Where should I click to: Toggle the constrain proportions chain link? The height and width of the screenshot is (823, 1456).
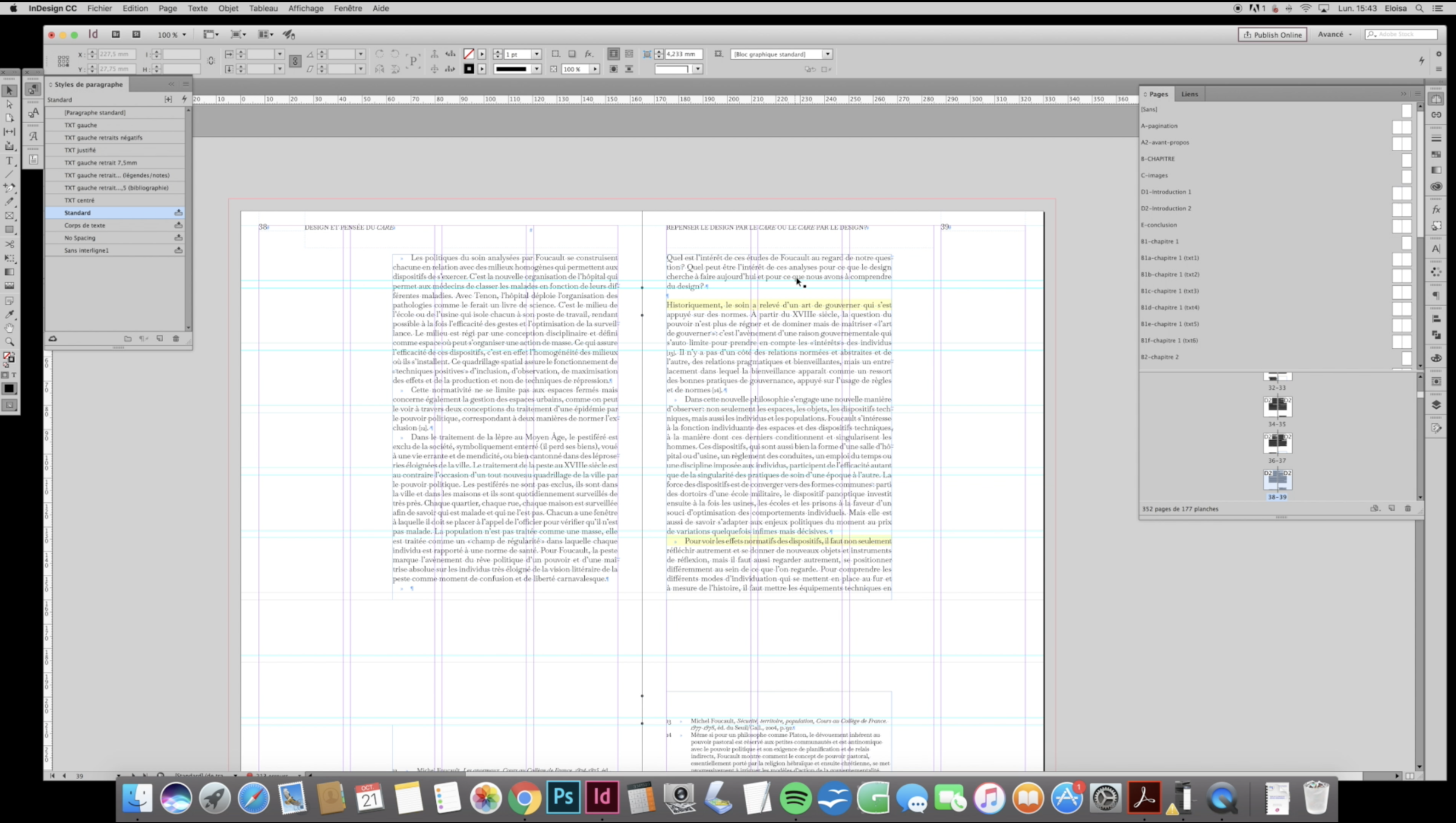click(211, 61)
